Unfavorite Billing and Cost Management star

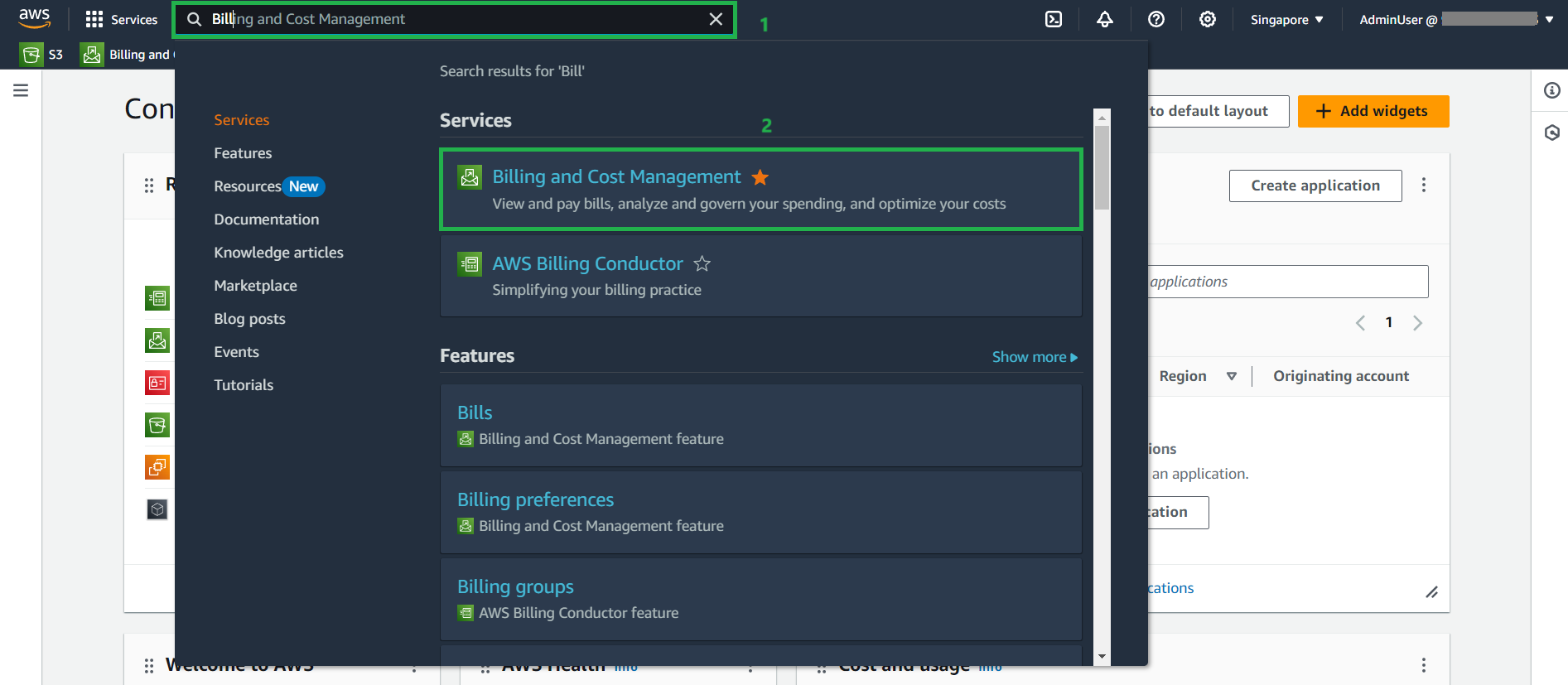[x=760, y=177]
